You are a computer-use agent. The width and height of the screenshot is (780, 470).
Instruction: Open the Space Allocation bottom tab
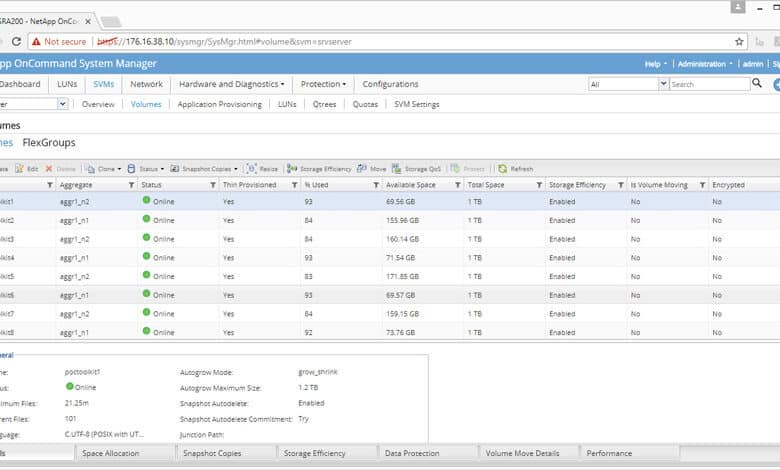(x=125, y=453)
